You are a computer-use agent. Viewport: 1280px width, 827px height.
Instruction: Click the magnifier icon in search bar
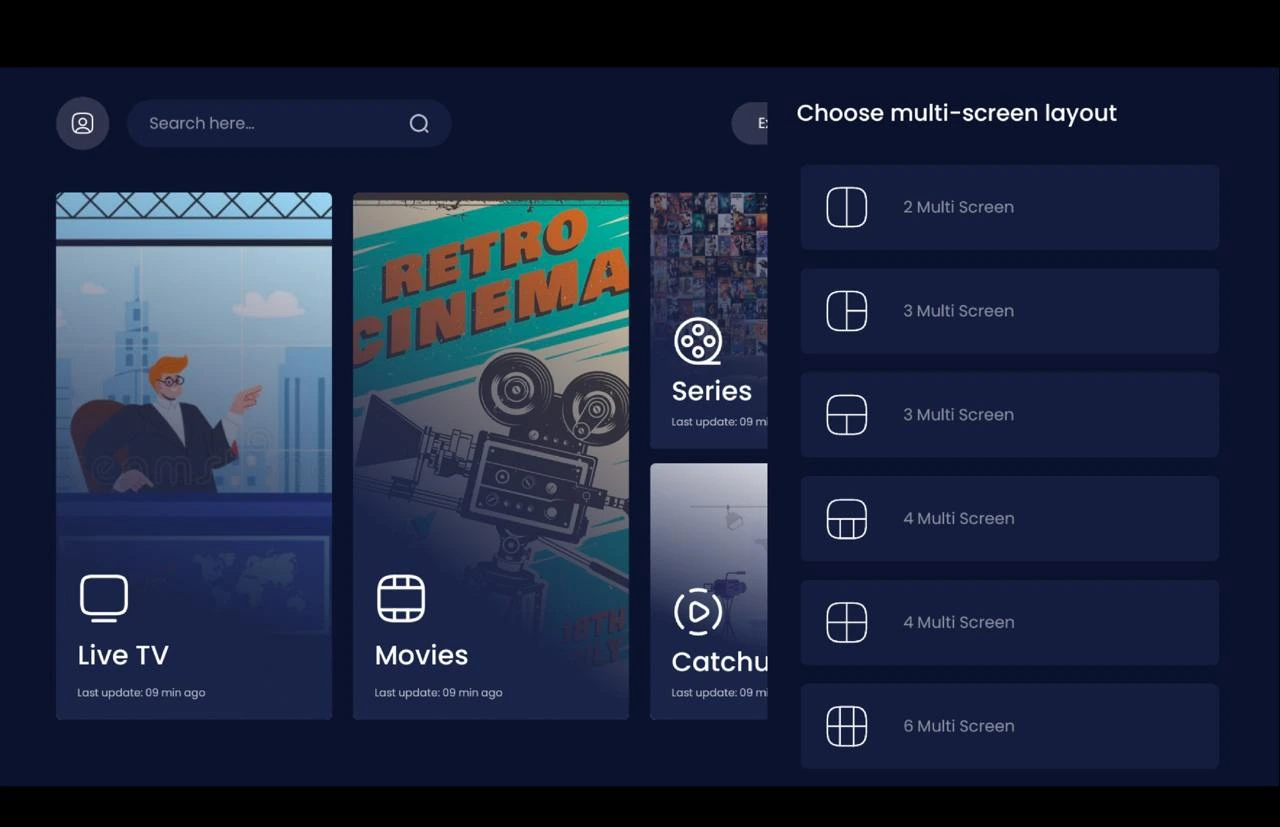pos(419,123)
